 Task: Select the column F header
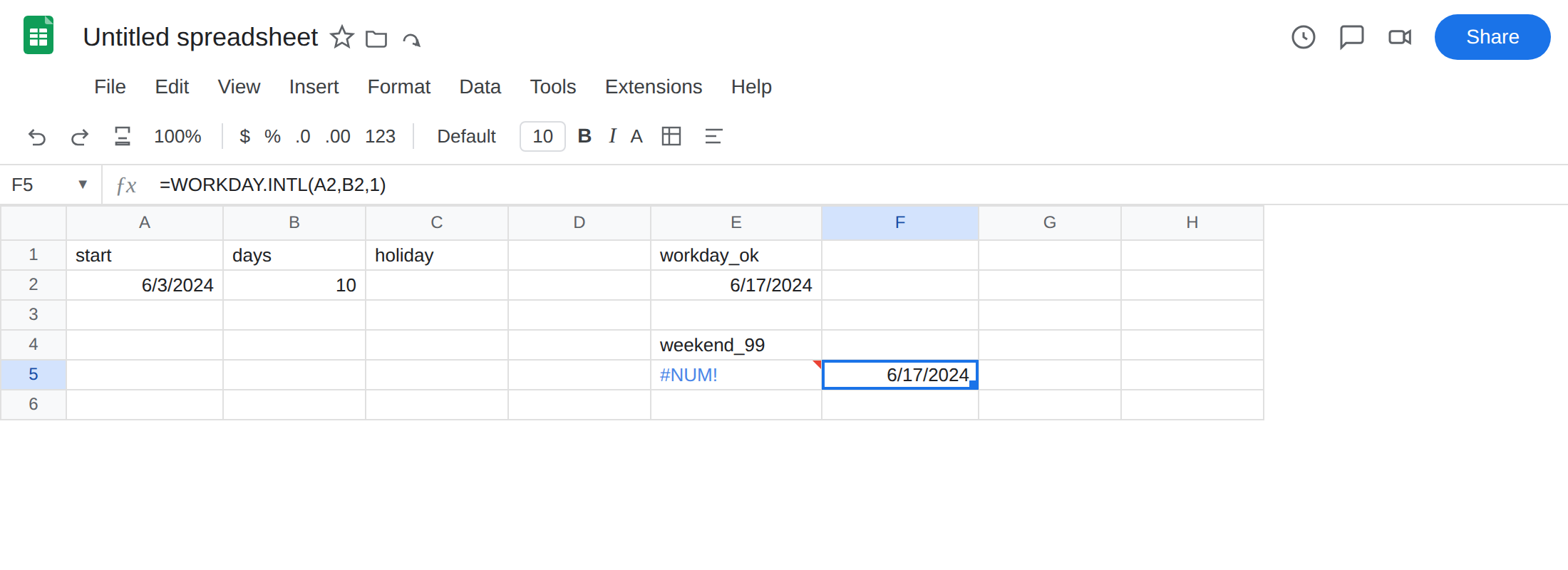(x=900, y=222)
